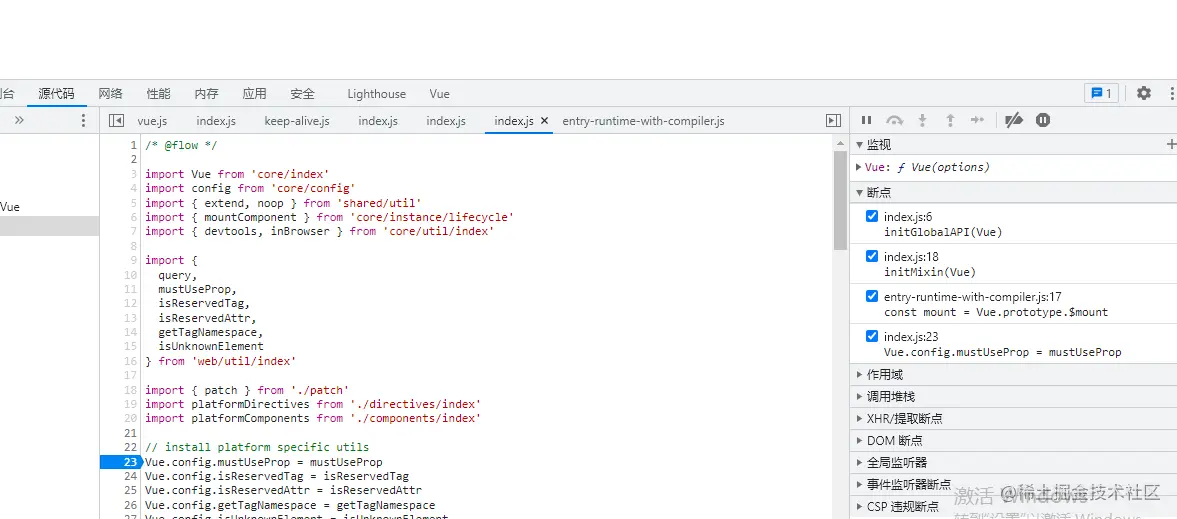Switch to vue.js file tab
Viewport: 1177px width, 519px height.
click(x=152, y=121)
